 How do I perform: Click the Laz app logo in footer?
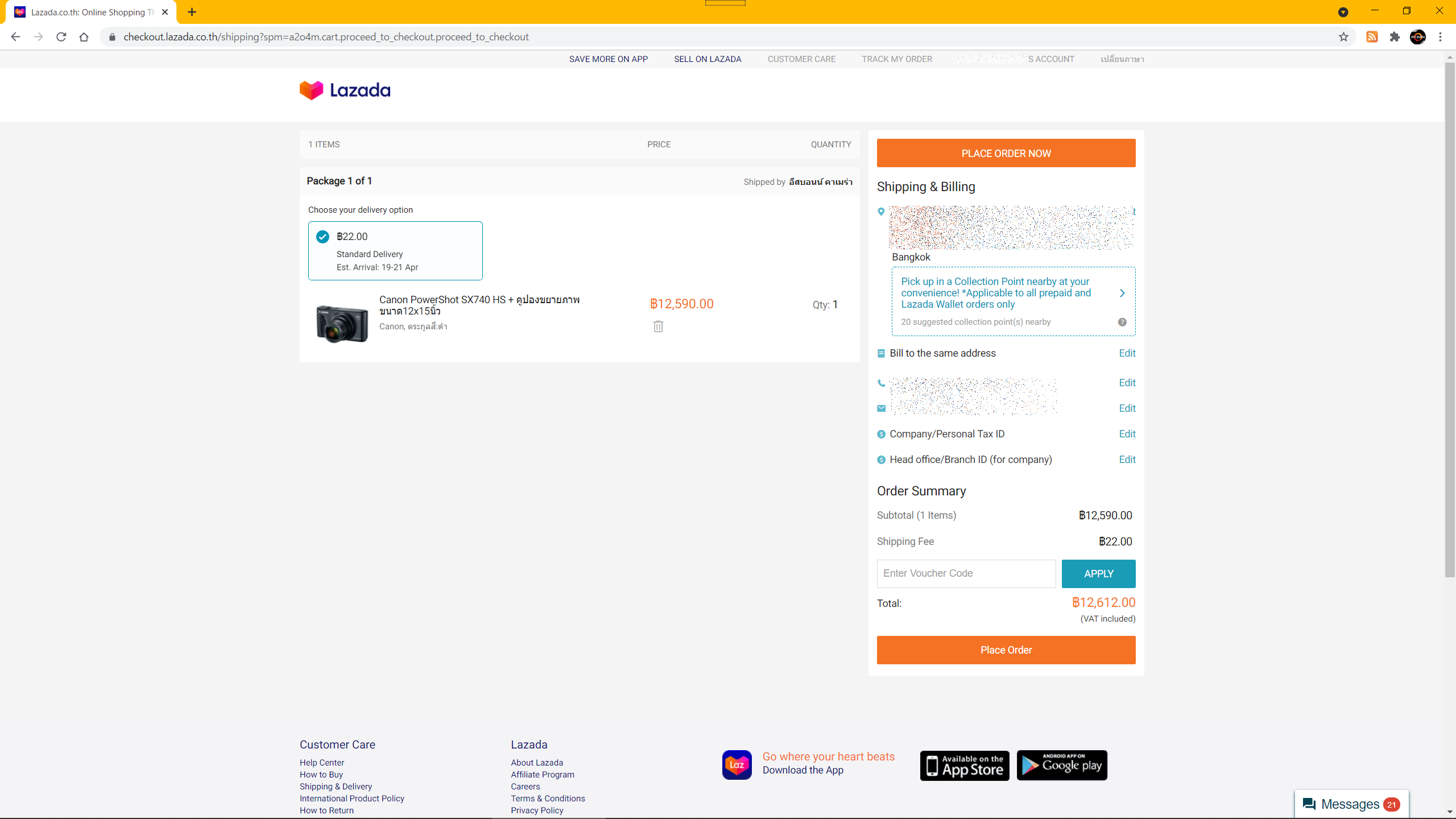(737, 765)
